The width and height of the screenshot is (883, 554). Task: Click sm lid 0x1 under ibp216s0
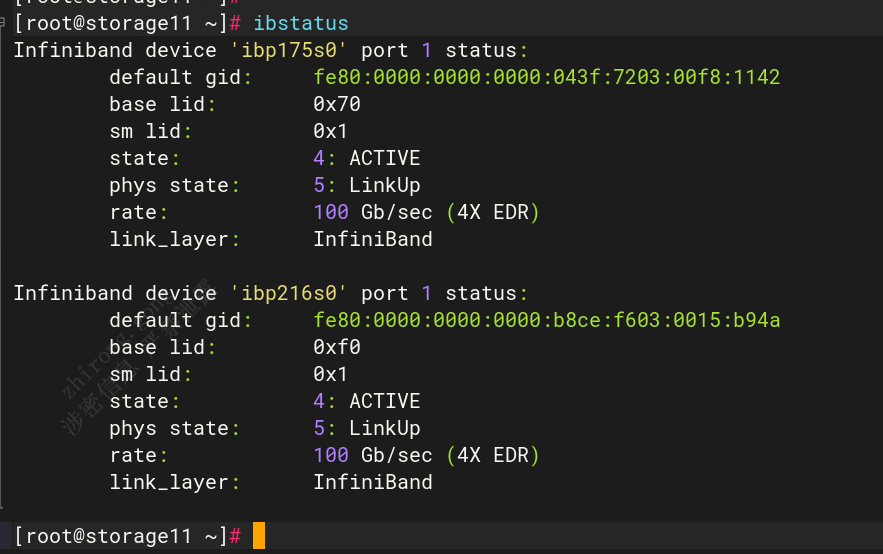tap(331, 374)
